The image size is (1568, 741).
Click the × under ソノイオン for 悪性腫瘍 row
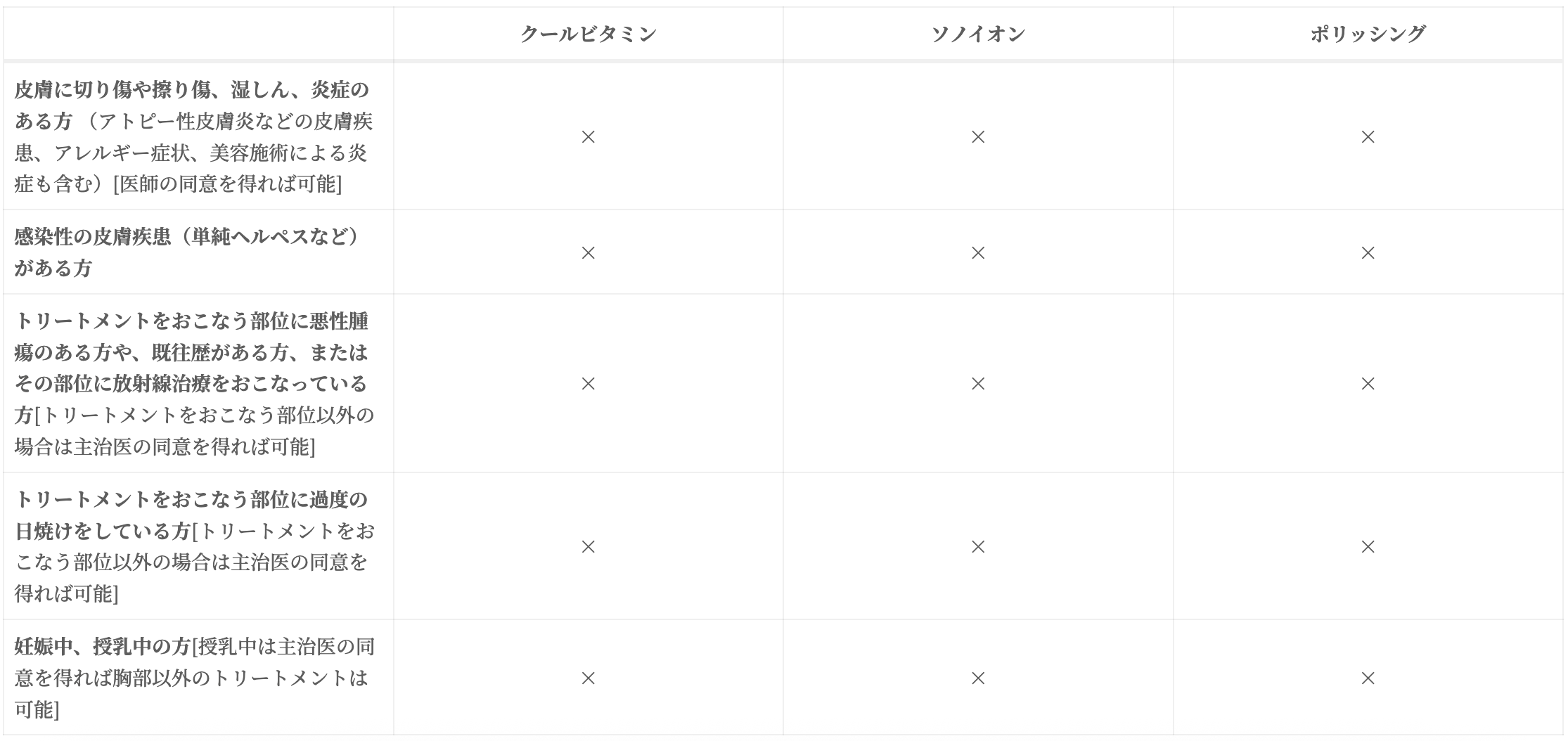pyautogui.click(x=977, y=384)
